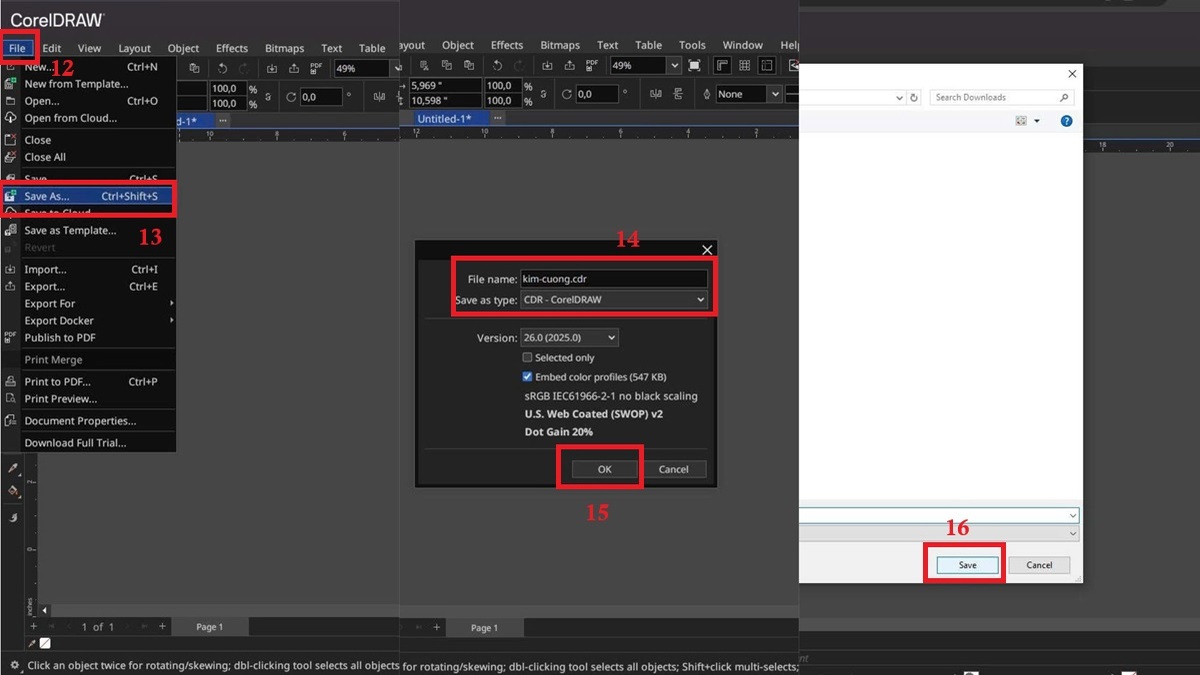Screen dimensions: 1200x675
Task: Open Save as type CDR - CorelDRAW dropdown
Action: [613, 299]
